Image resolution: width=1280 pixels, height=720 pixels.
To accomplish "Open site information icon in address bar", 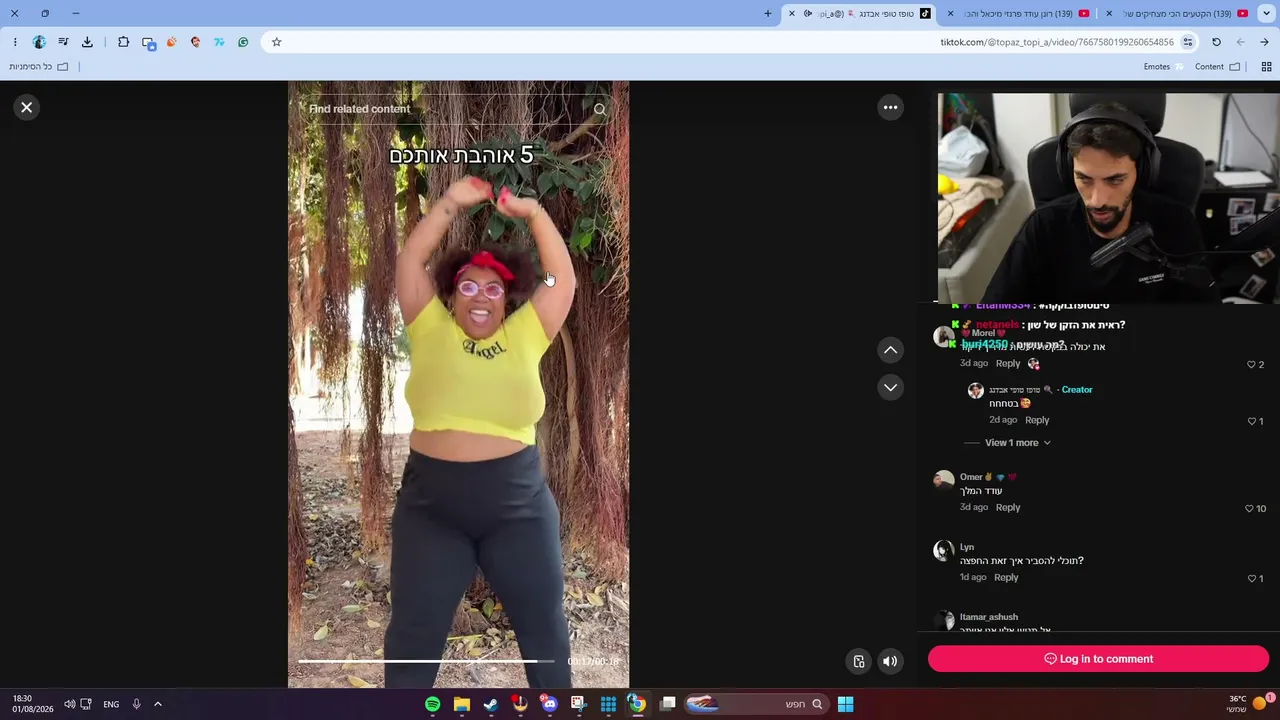I will pos(1188,42).
